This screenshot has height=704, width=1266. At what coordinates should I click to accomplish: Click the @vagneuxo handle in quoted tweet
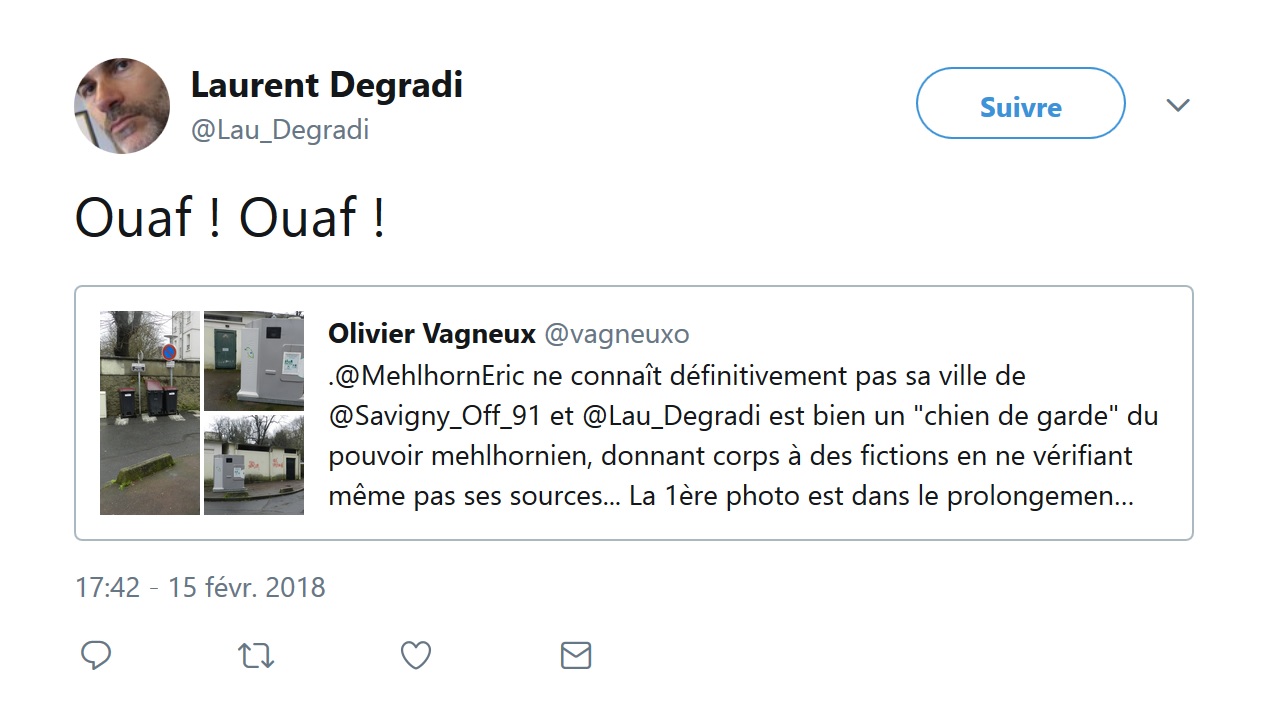pos(616,334)
